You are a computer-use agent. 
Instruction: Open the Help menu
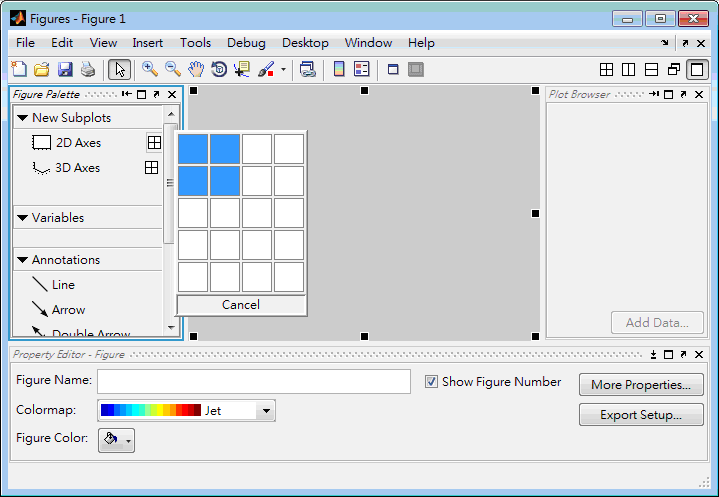tap(421, 43)
